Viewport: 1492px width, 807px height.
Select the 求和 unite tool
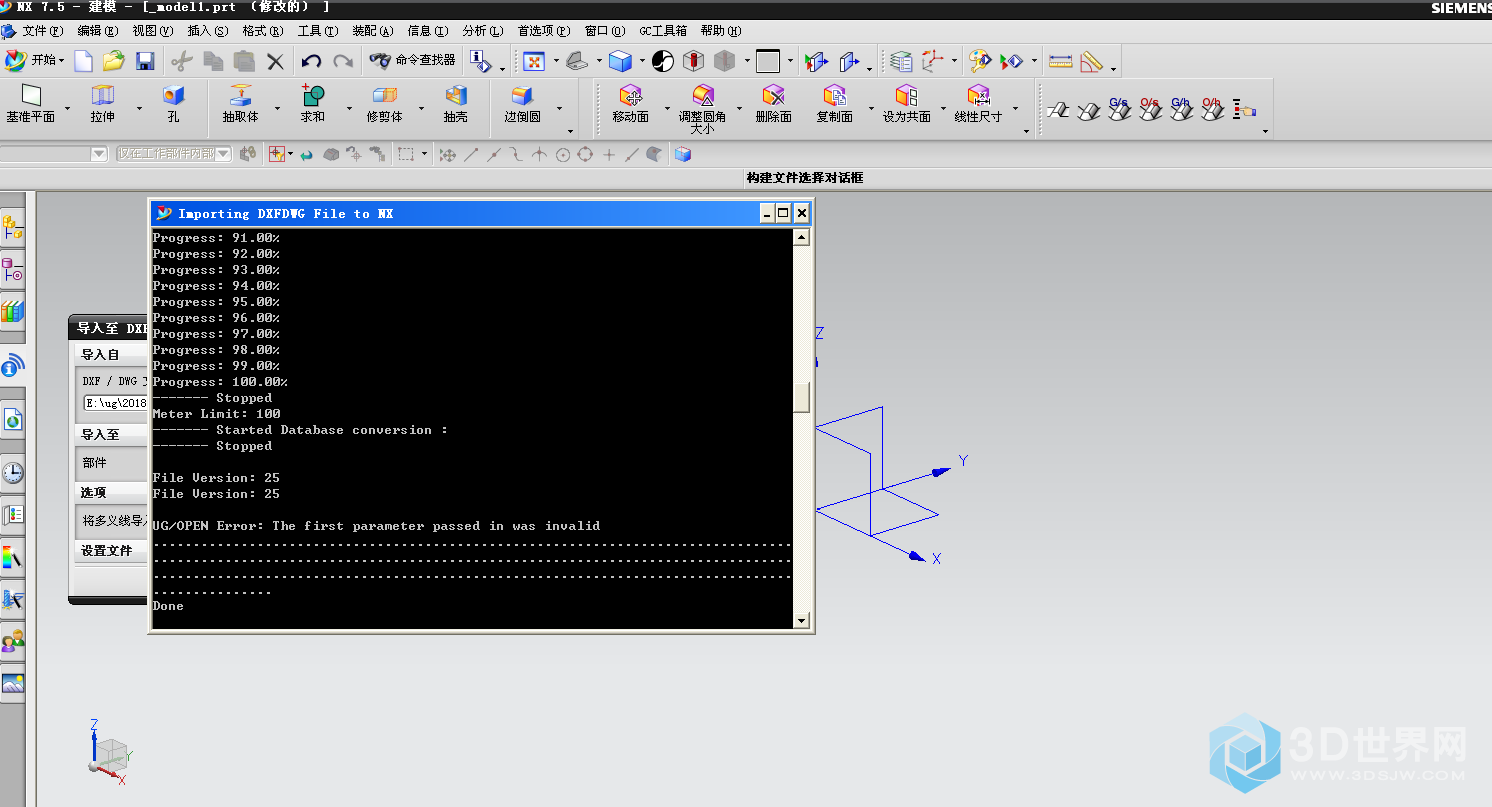(x=313, y=104)
